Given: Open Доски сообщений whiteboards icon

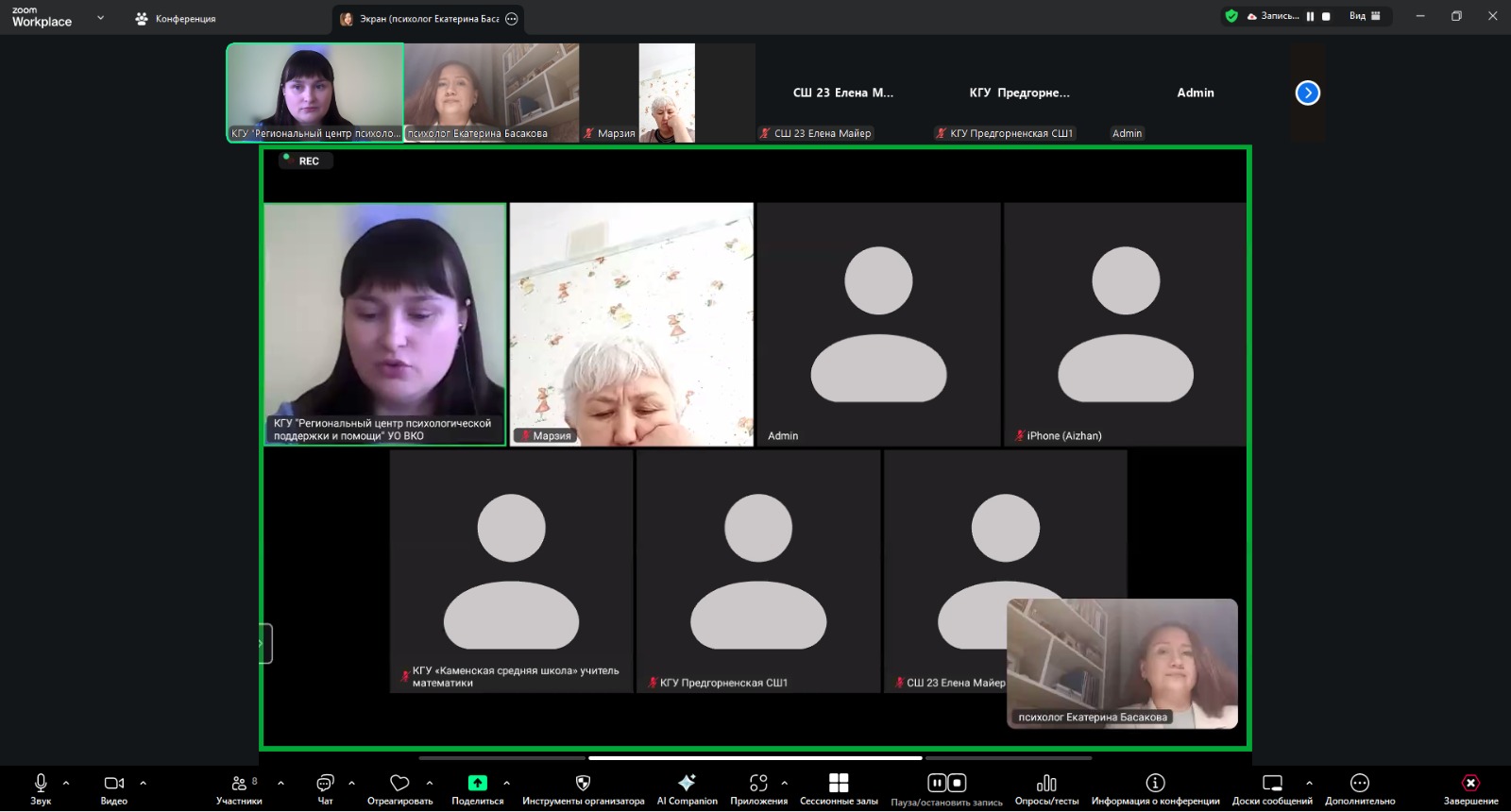Looking at the screenshot, I should 1272,784.
